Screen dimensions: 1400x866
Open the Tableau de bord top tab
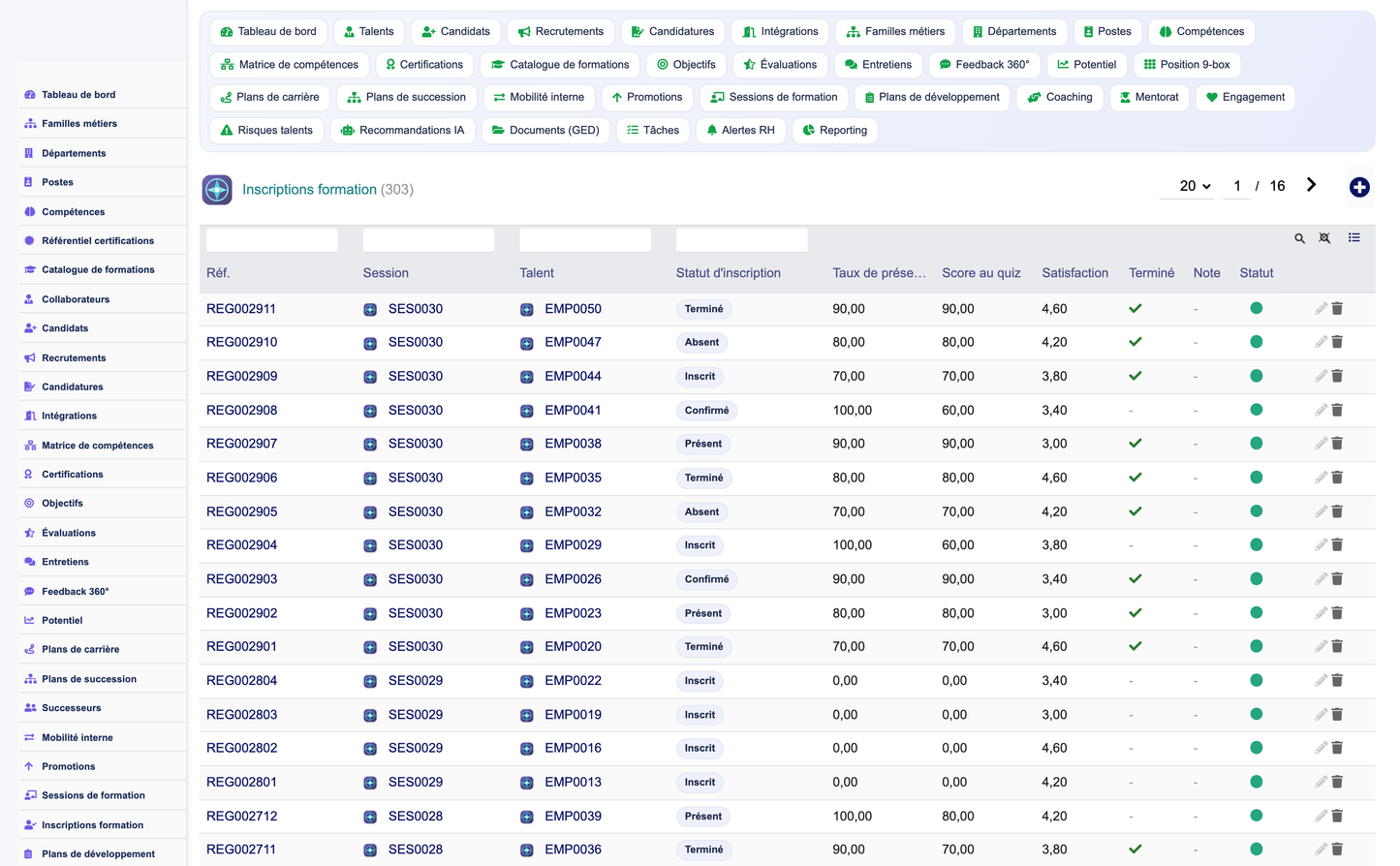[268, 32]
